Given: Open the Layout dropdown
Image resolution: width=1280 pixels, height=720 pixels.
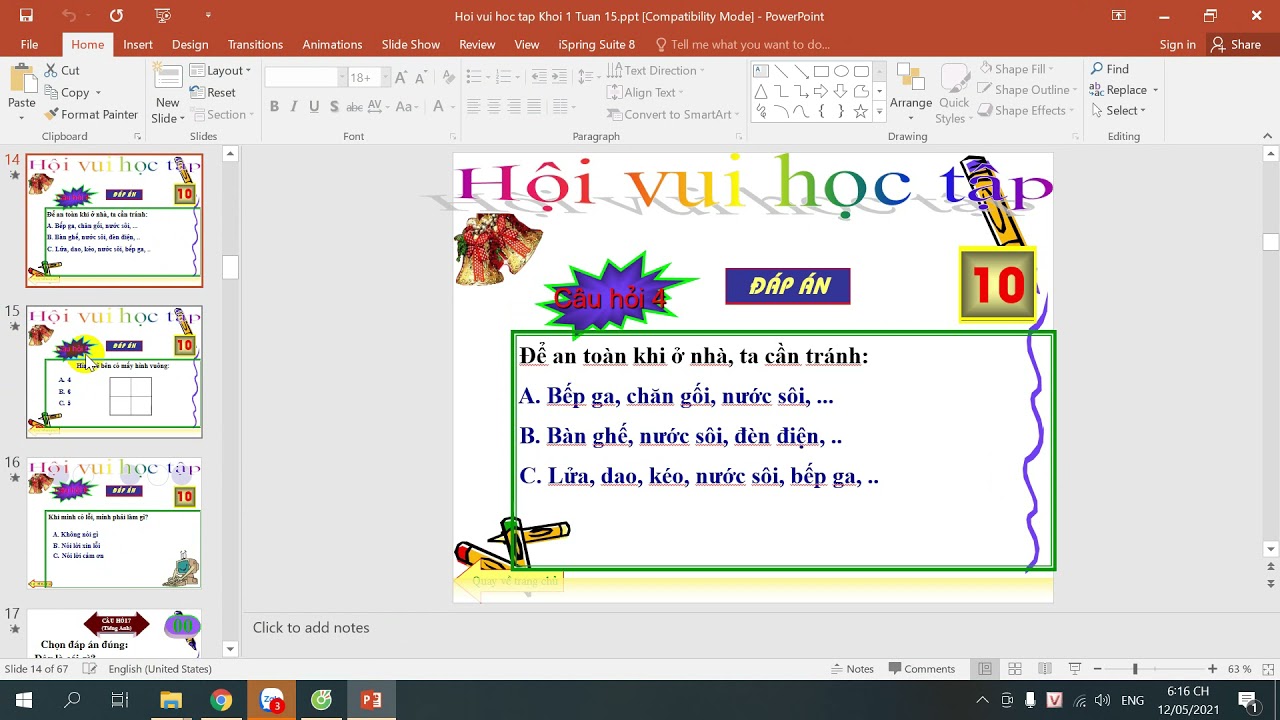Looking at the screenshot, I should point(220,70).
